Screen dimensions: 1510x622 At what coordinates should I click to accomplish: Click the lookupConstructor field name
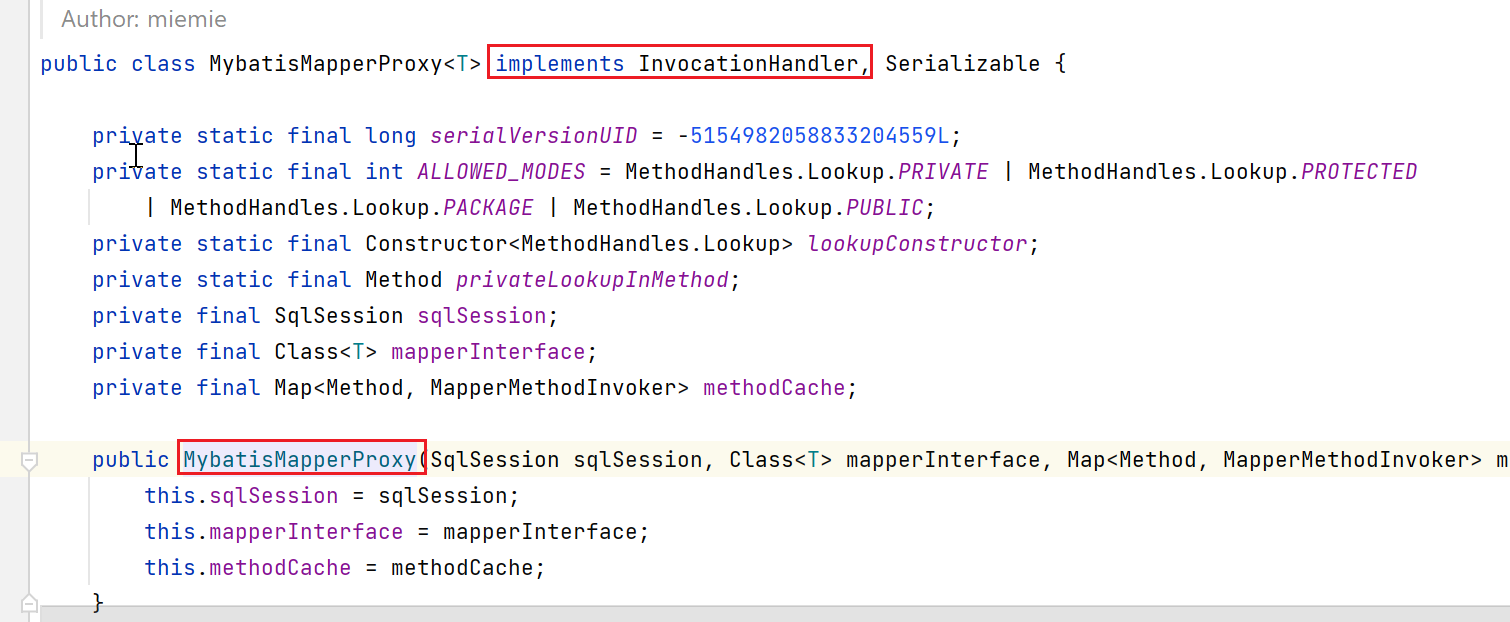click(917, 244)
